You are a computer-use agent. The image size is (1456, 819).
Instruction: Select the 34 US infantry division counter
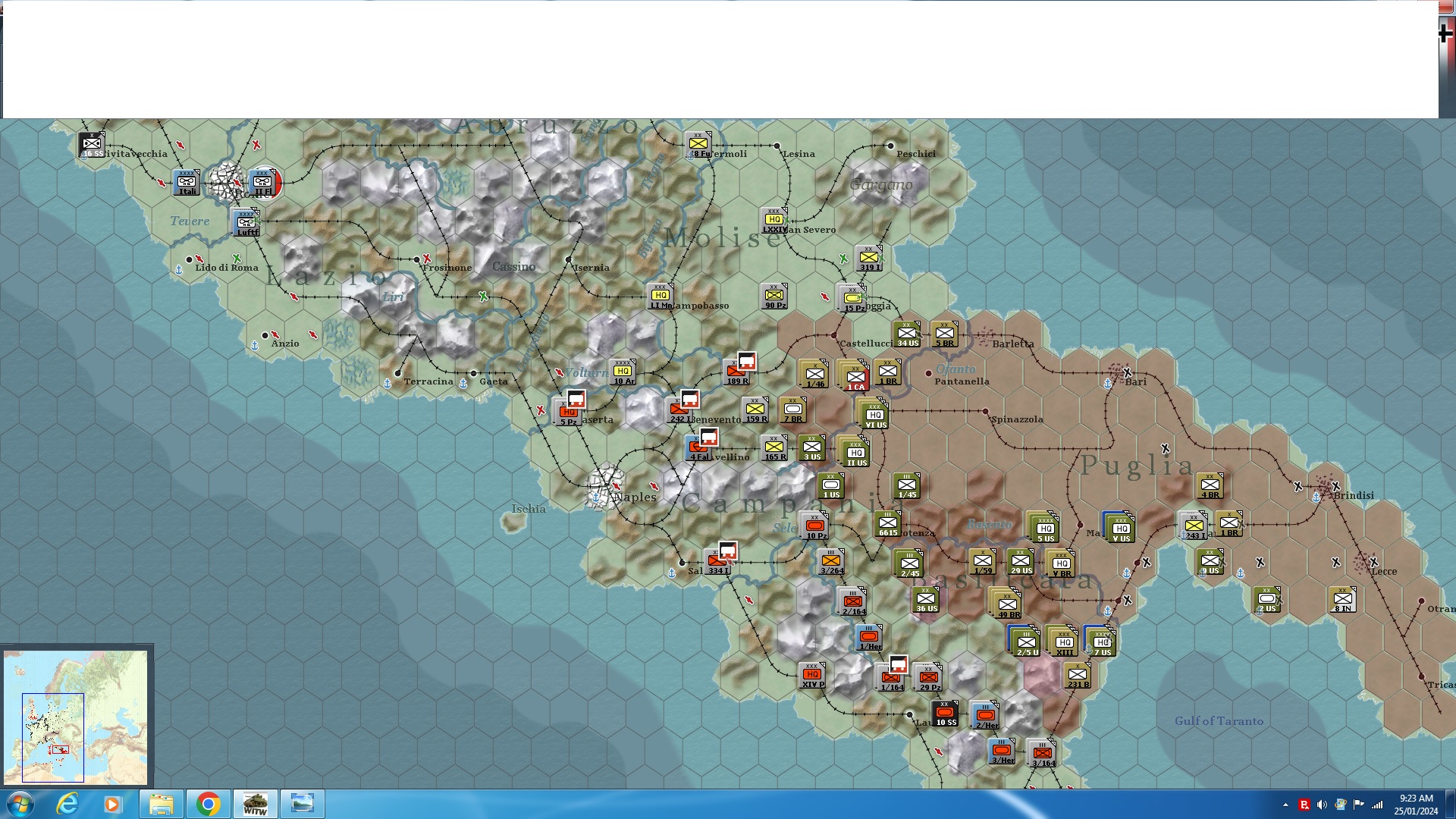tap(906, 334)
